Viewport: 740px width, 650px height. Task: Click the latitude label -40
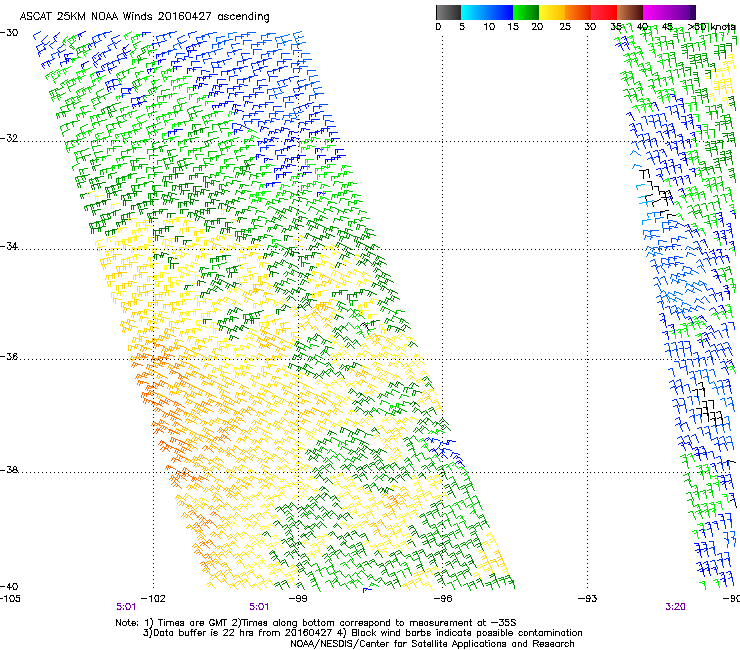9,586
